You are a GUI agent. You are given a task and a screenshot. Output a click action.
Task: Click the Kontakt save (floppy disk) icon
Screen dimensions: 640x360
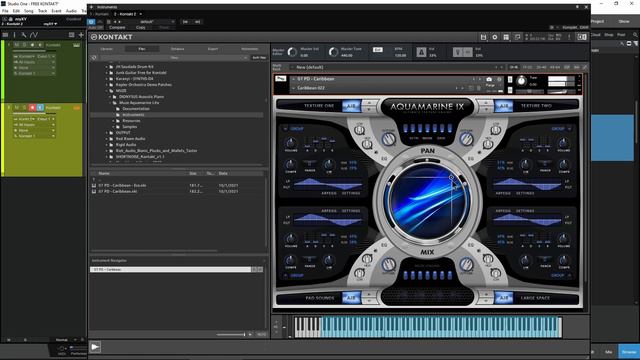[483, 37]
